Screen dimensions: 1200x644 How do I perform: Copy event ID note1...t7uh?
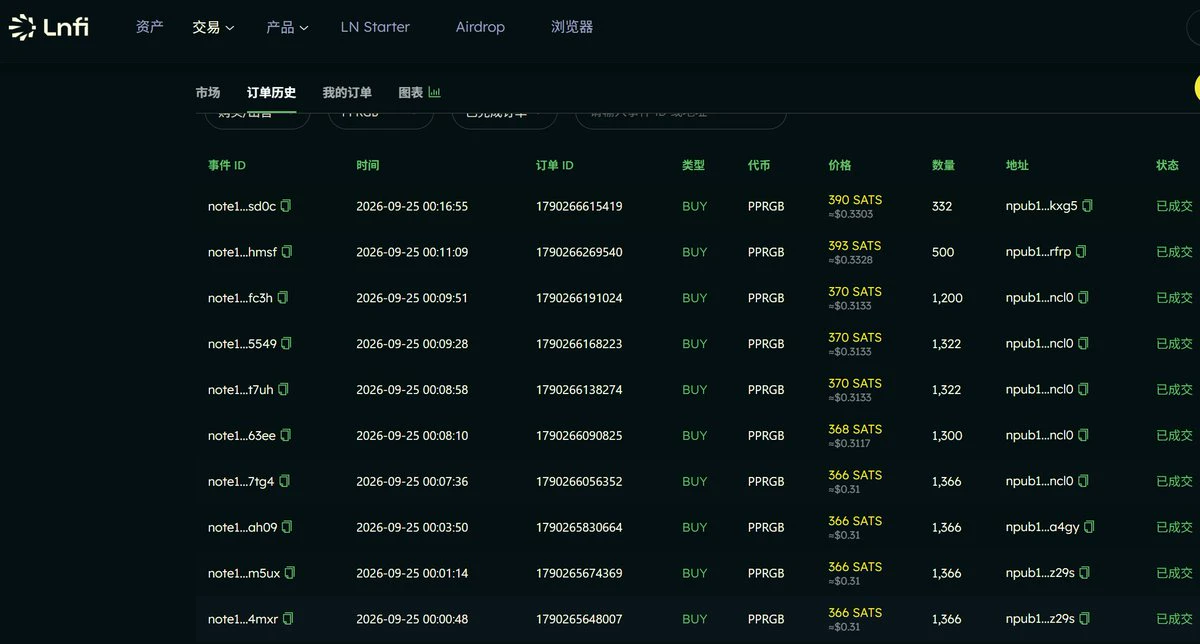283,389
